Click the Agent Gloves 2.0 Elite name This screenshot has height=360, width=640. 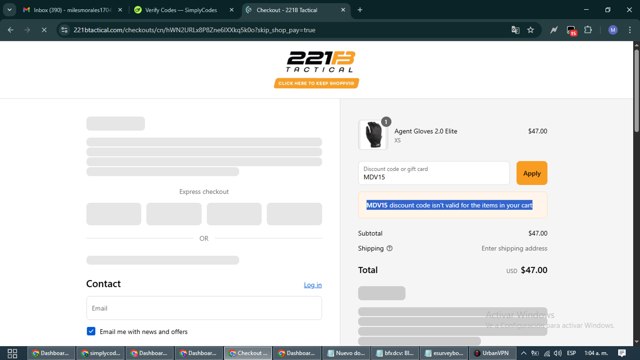425,131
